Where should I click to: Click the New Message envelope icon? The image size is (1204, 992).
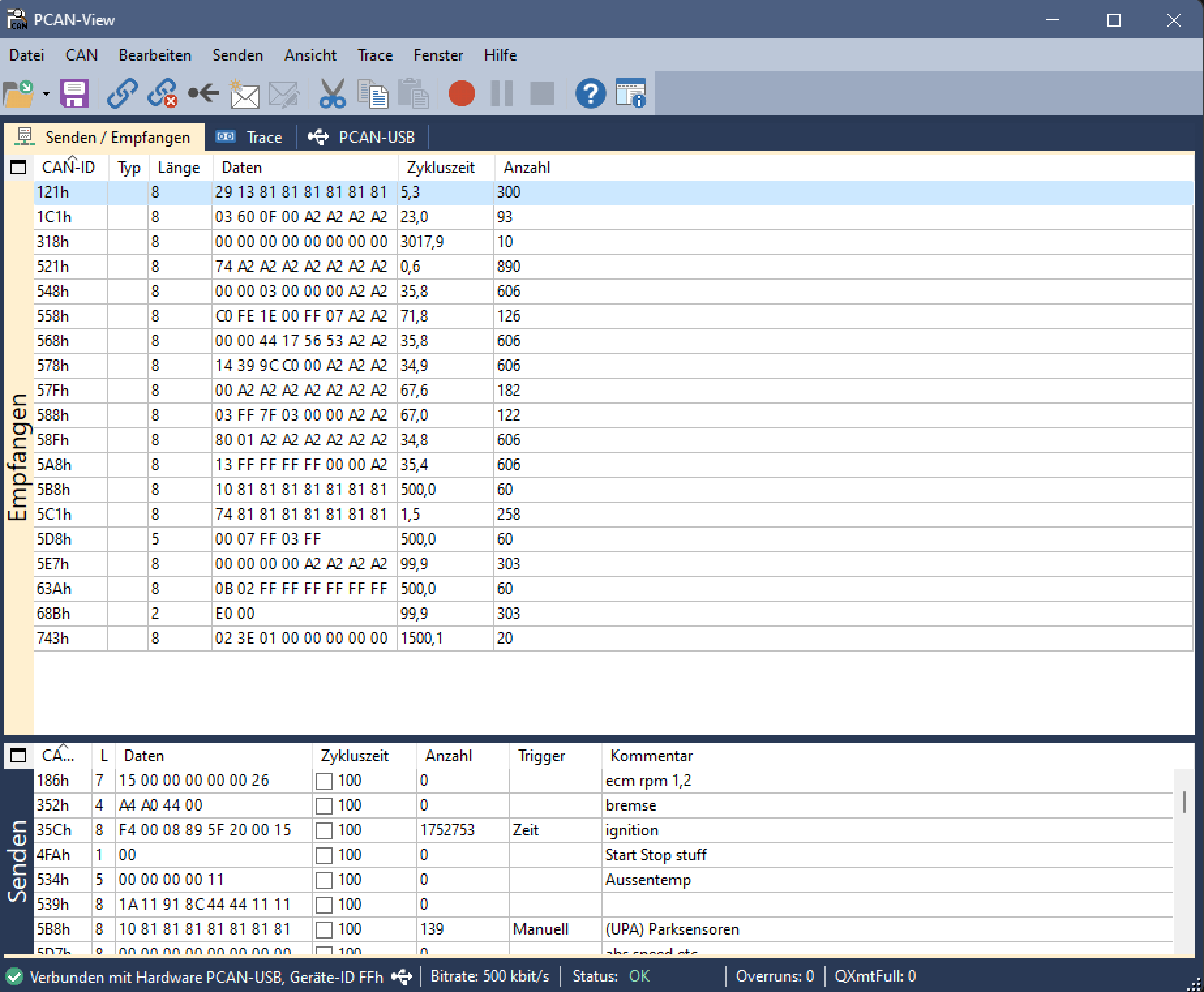[x=245, y=94]
